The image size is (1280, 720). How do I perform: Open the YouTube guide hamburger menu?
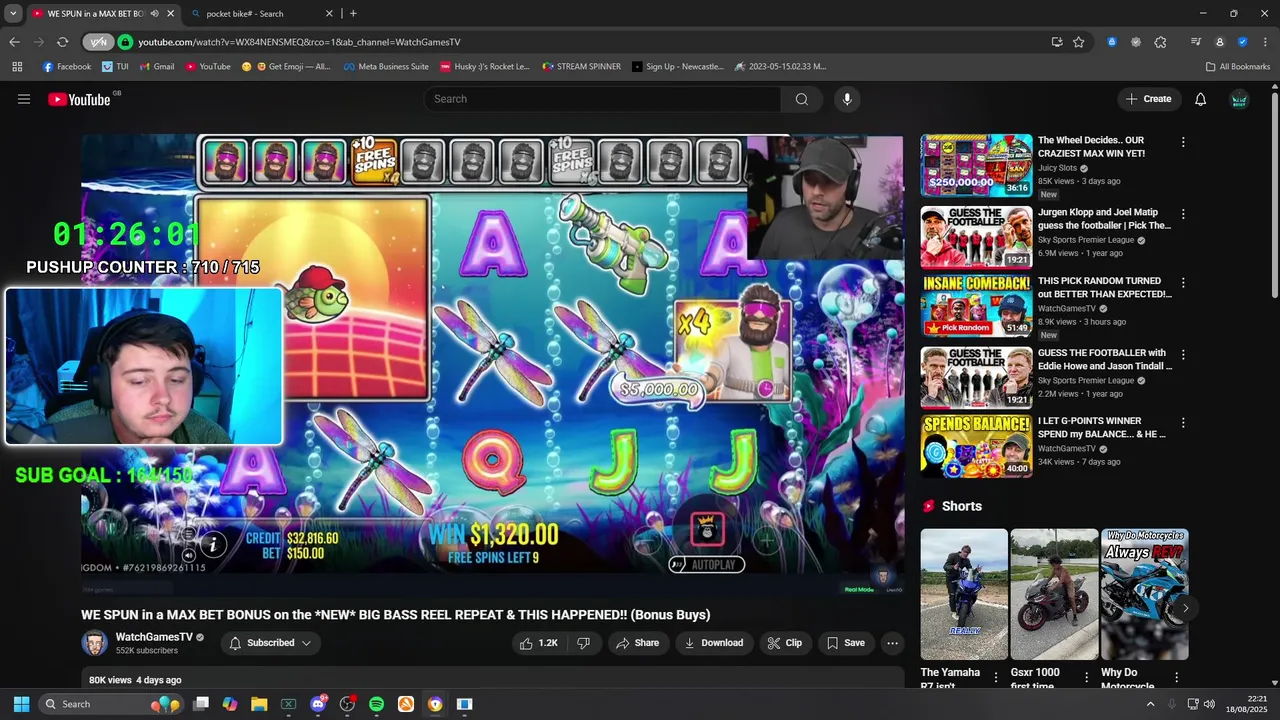[x=24, y=99]
